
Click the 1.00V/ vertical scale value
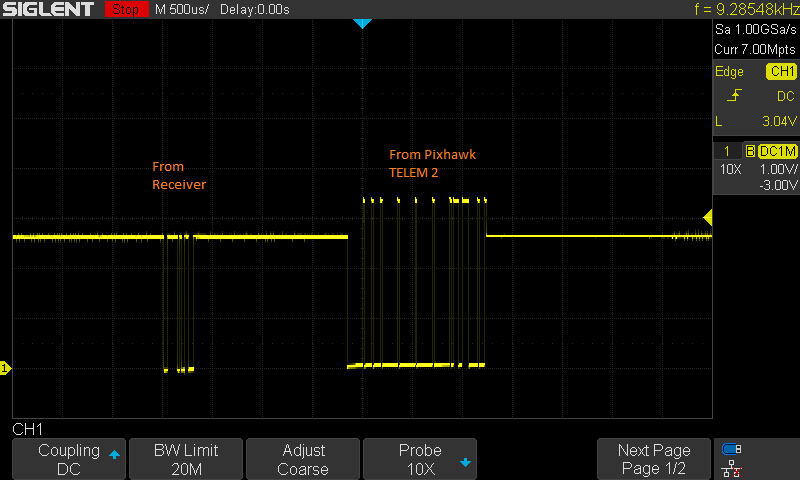[778, 169]
